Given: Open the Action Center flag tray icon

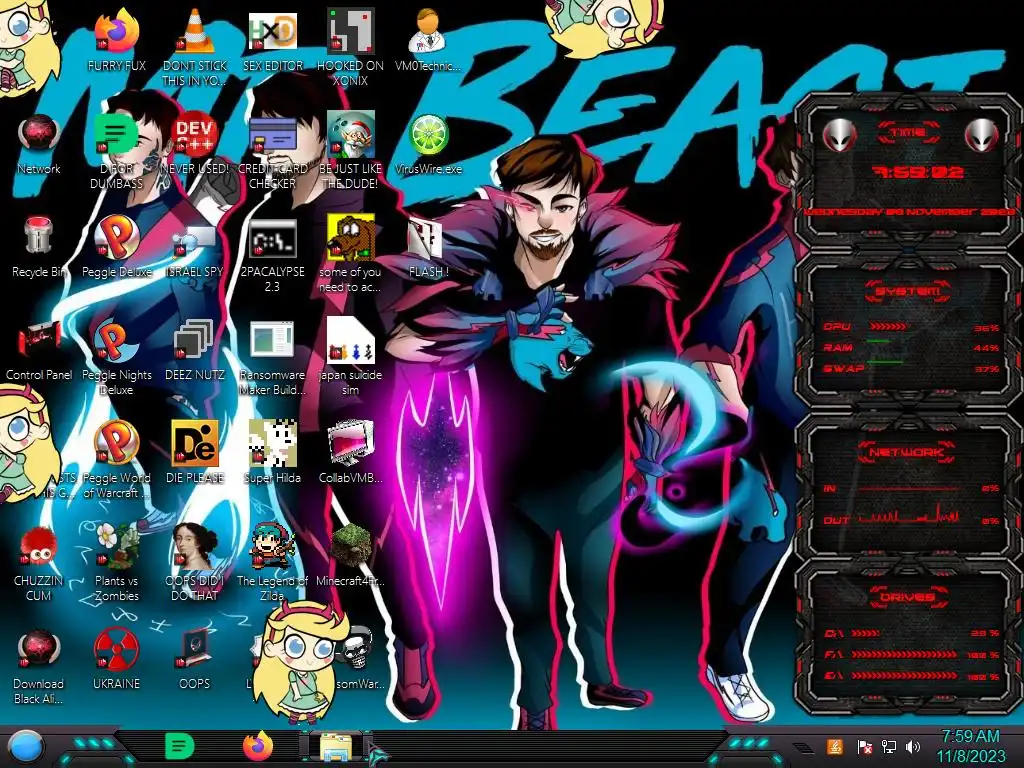Looking at the screenshot, I should coord(864,746).
